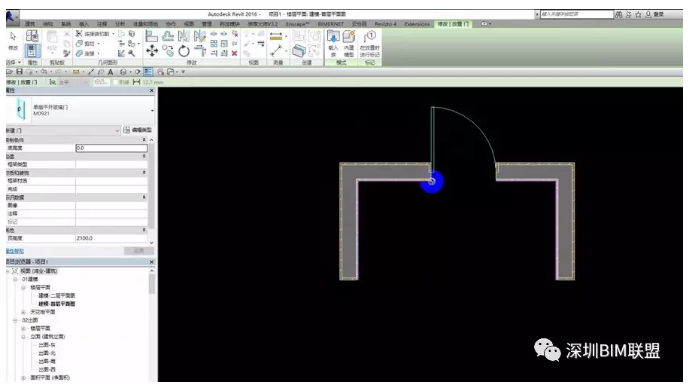Image resolution: width=692 pixels, height=387 pixels.
Task: Click the Sign In button
Action: [x=655, y=15]
